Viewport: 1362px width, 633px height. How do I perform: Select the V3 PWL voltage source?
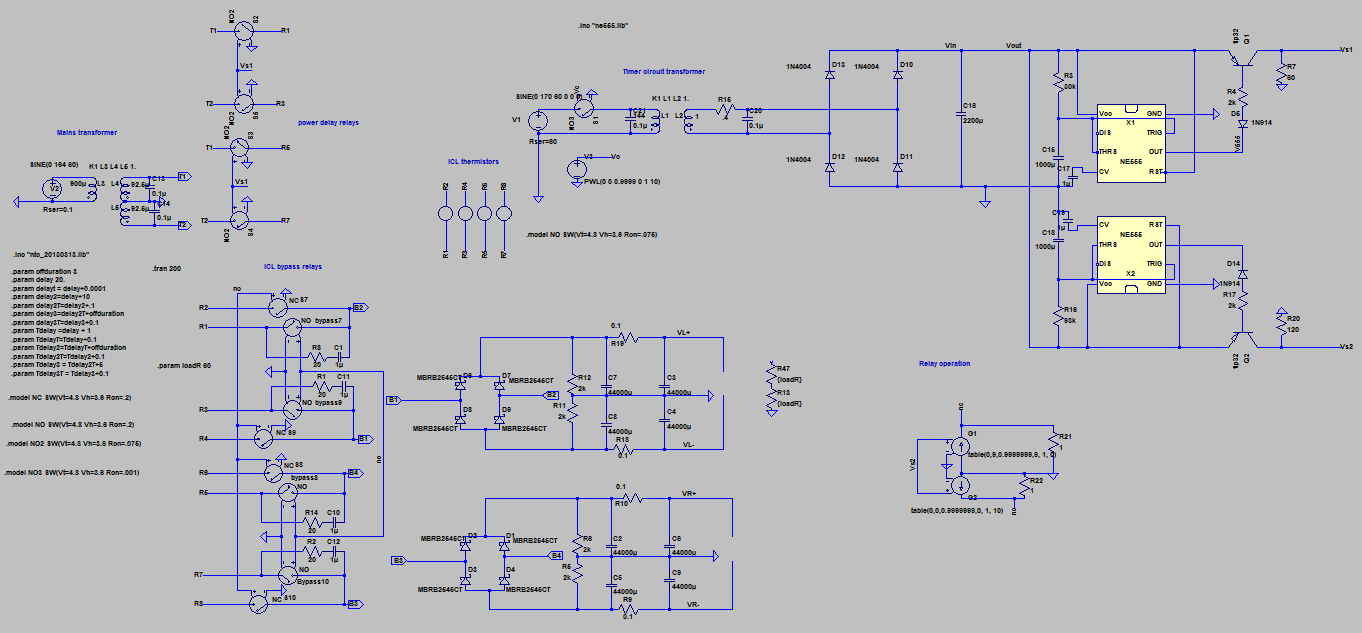[x=578, y=169]
